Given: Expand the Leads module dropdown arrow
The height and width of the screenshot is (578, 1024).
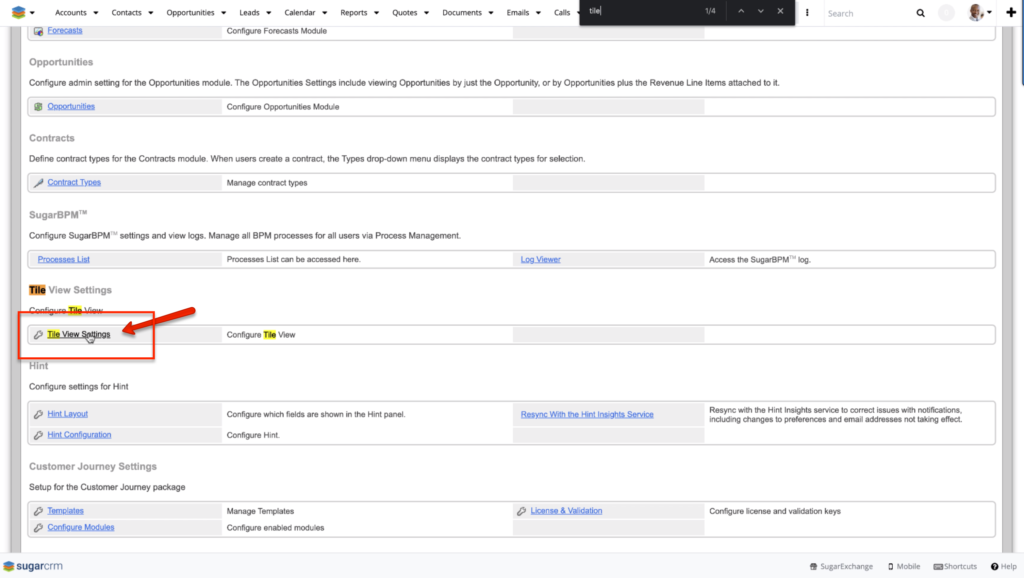Looking at the screenshot, I should 268,13.
